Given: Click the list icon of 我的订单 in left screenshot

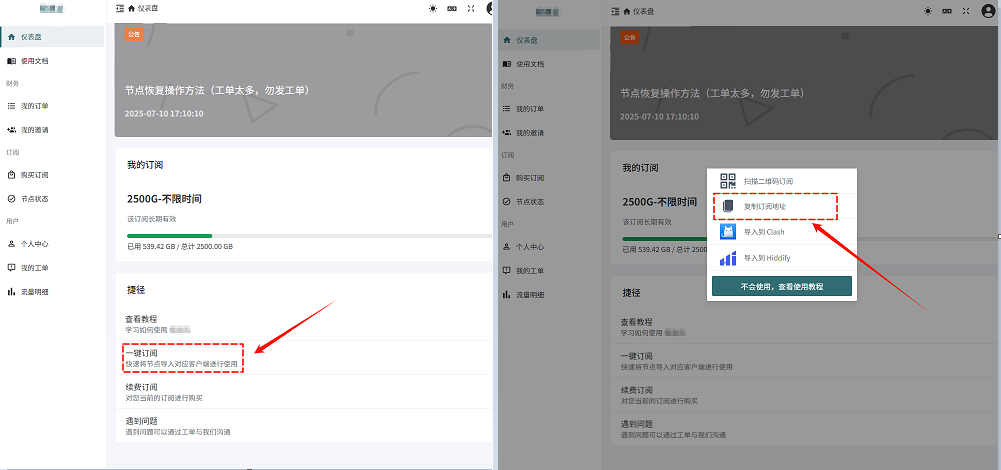Looking at the screenshot, I should pyautogui.click(x=11, y=106).
